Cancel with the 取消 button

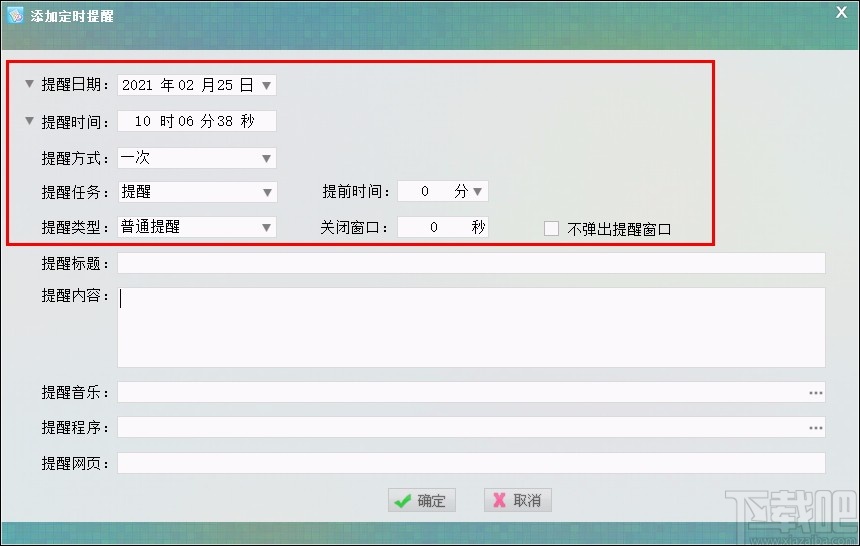[x=518, y=500]
